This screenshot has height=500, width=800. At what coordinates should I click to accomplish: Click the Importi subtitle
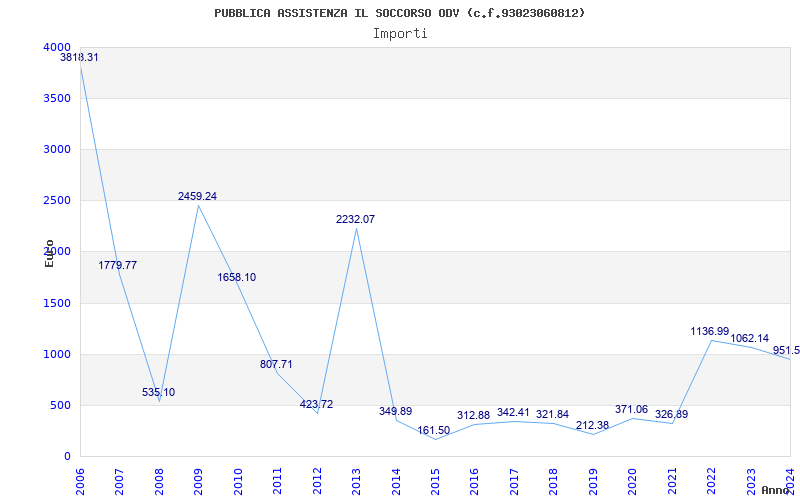[400, 34]
